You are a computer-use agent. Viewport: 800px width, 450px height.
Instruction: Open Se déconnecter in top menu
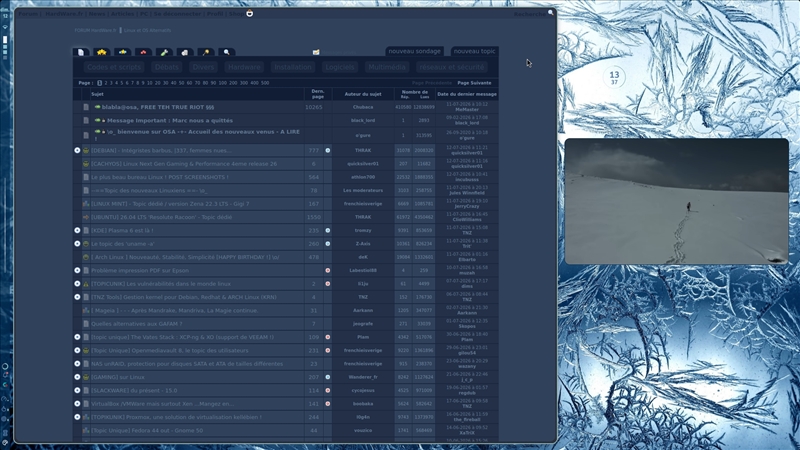click(178, 14)
